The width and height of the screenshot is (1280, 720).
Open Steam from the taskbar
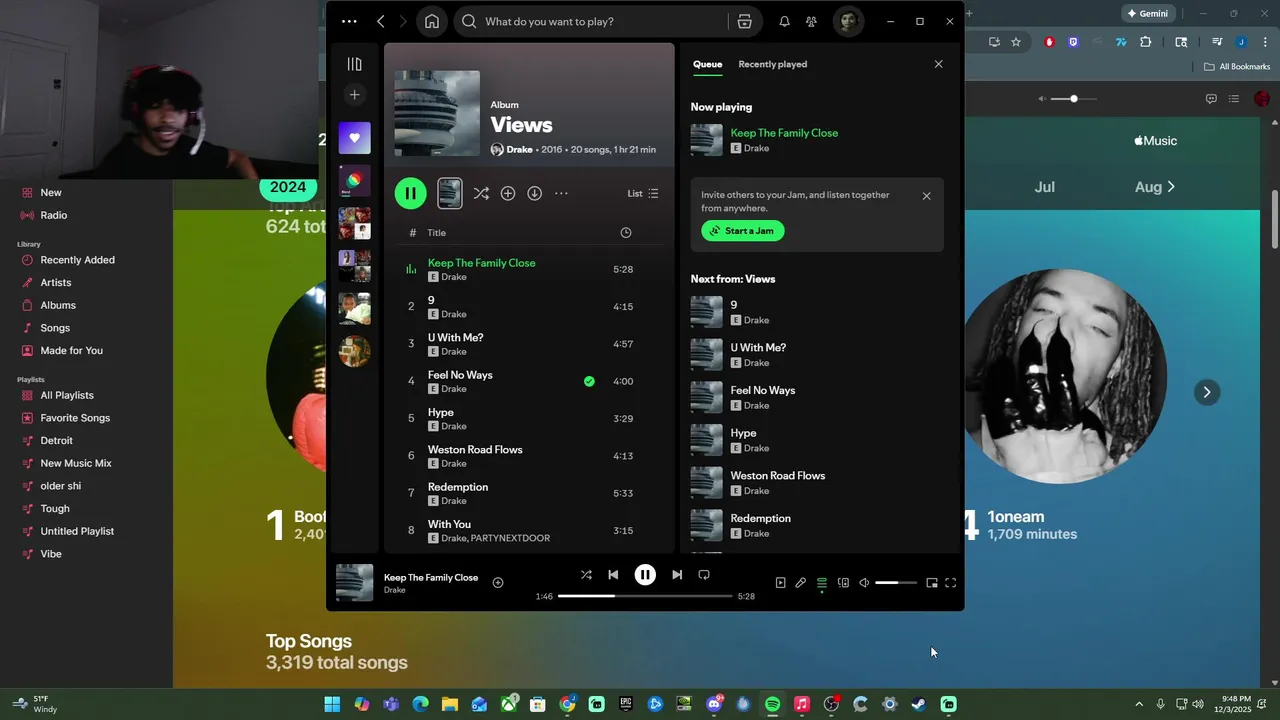919,704
